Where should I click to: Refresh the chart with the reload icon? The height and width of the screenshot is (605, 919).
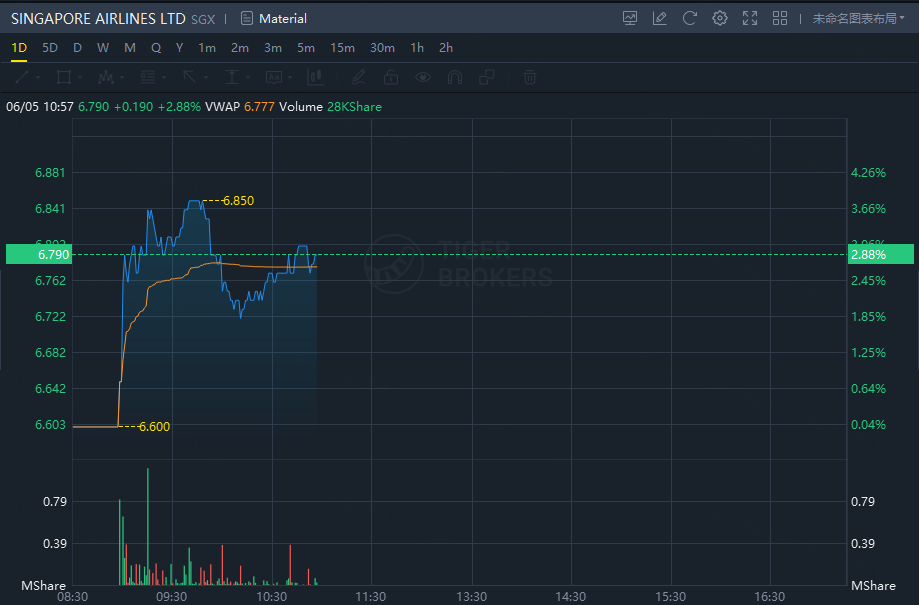coord(690,18)
